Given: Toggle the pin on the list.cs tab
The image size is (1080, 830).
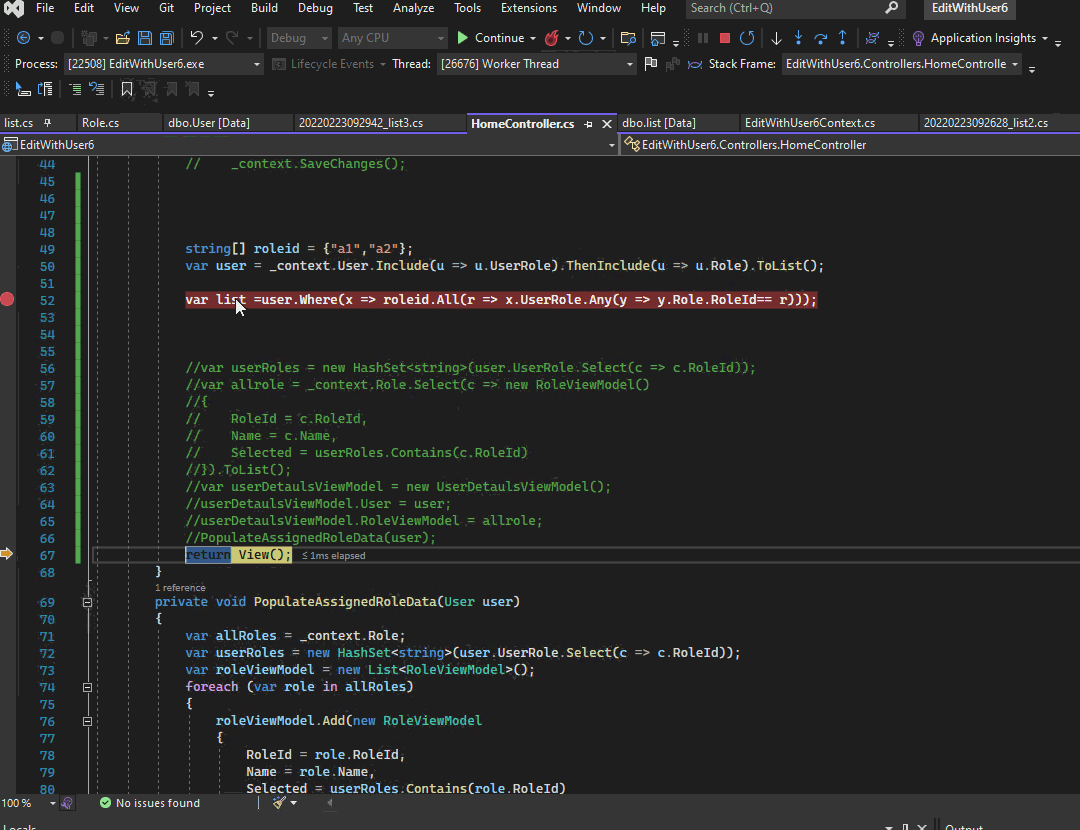Looking at the screenshot, I should point(48,123).
